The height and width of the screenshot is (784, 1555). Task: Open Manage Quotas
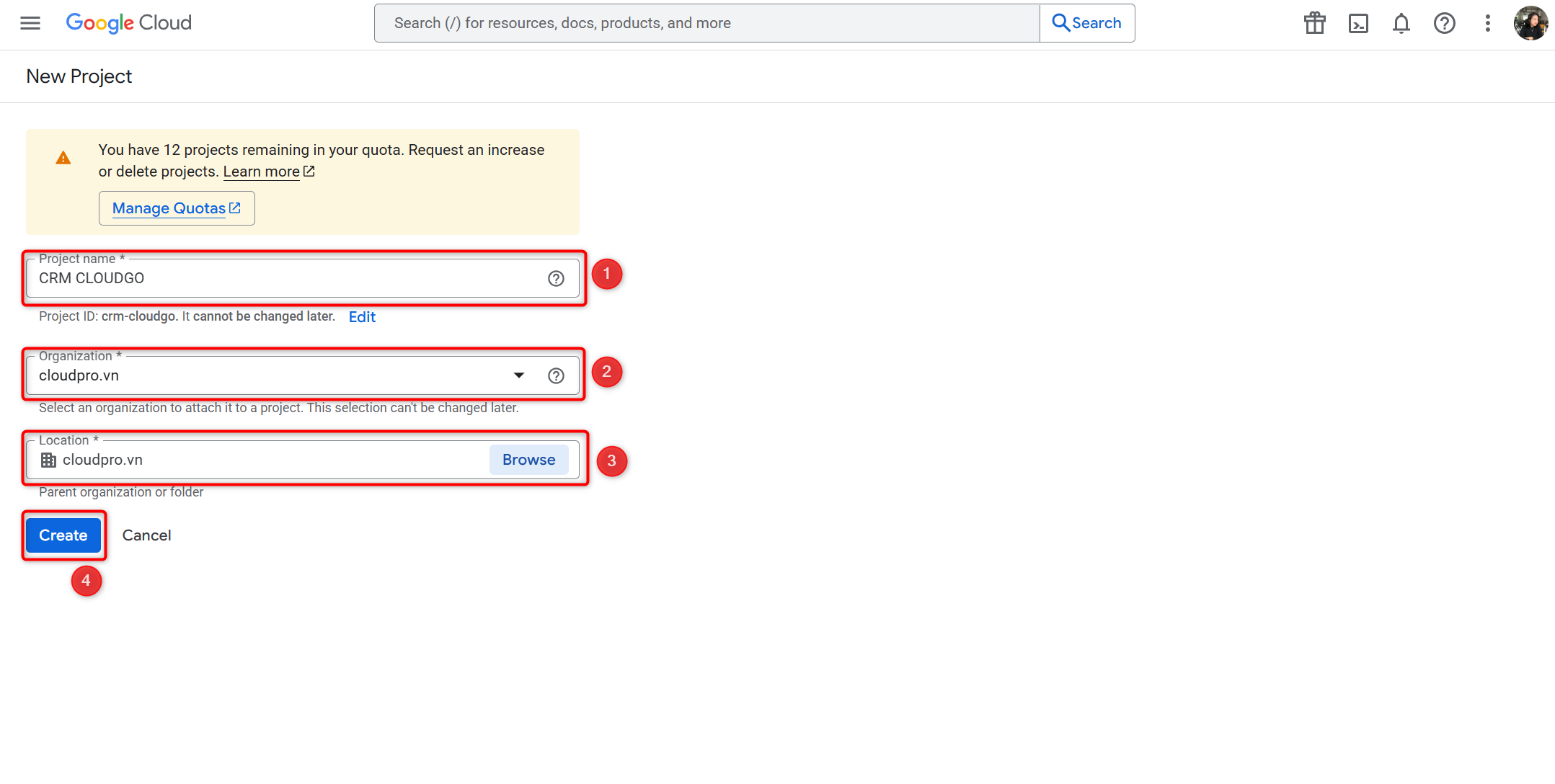[x=176, y=208]
